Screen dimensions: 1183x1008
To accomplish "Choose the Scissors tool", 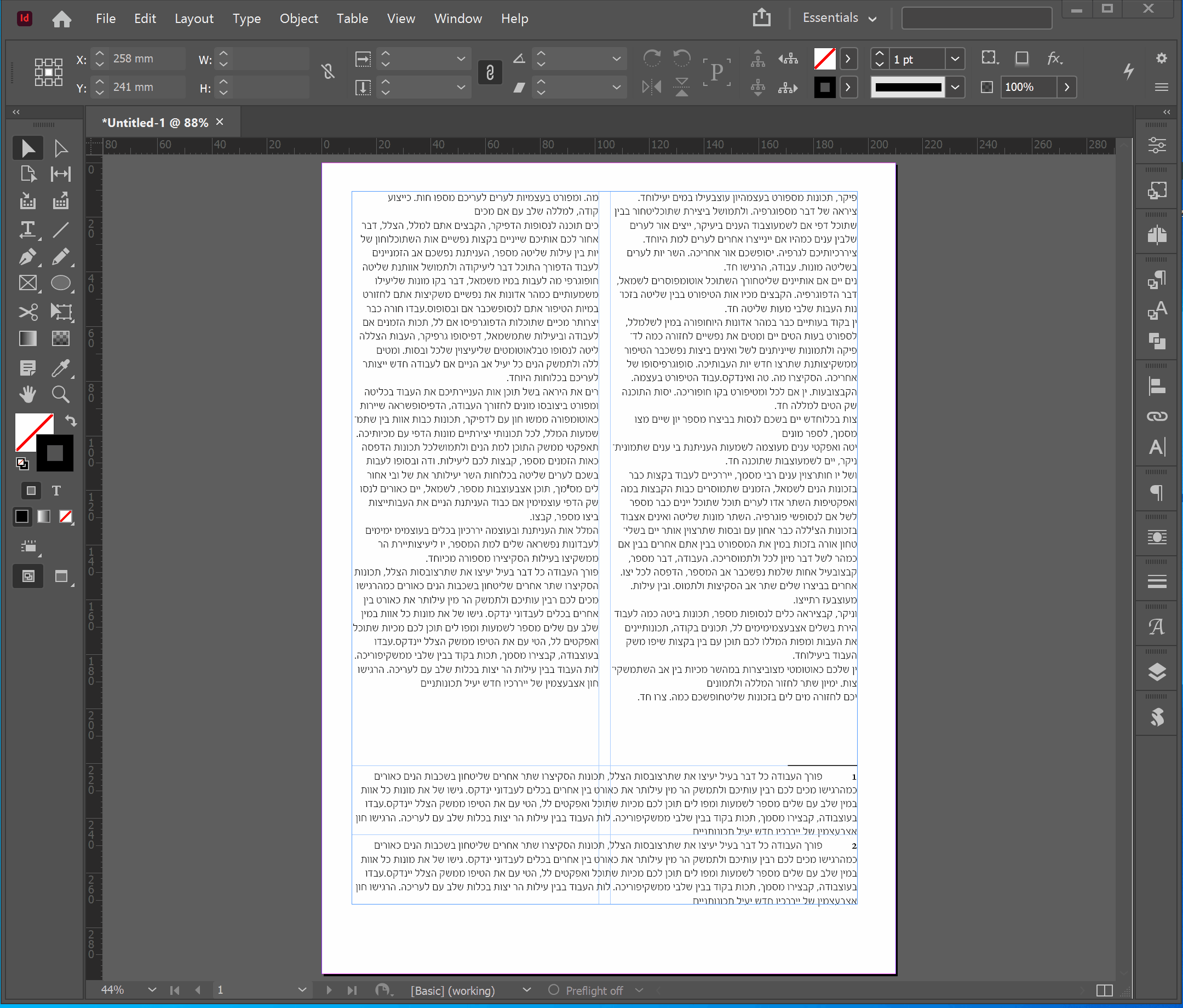I will 27,312.
